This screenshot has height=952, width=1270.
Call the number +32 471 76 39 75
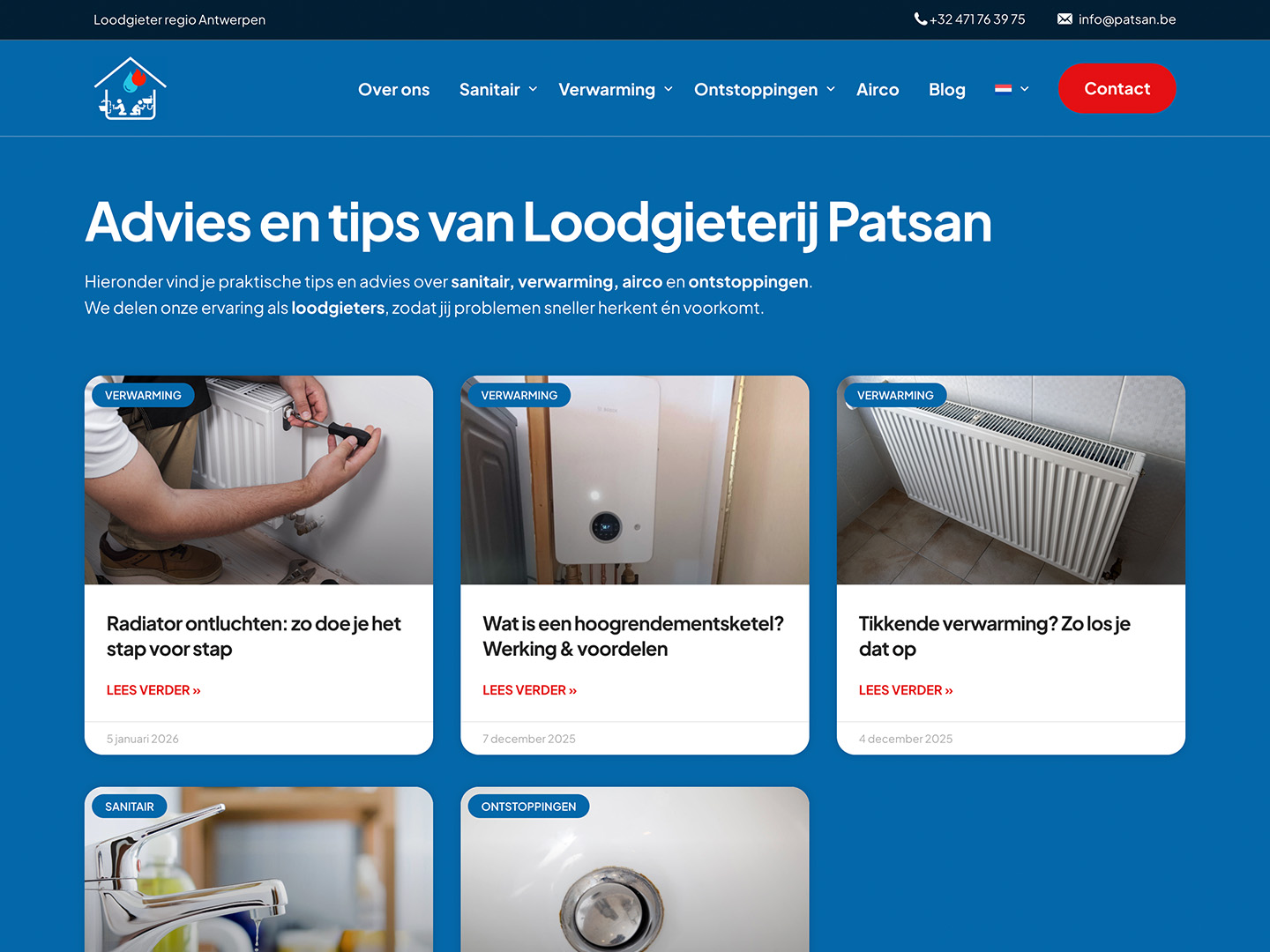click(977, 19)
